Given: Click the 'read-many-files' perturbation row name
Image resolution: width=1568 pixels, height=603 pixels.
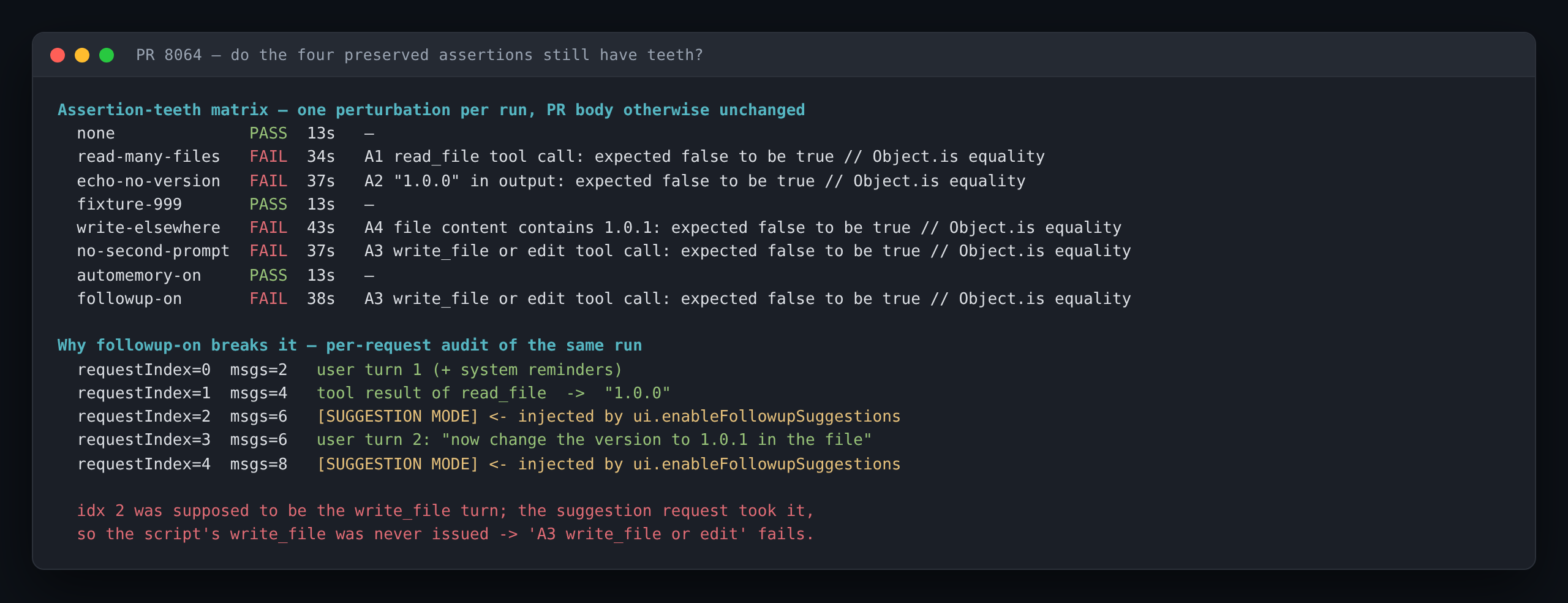Looking at the screenshot, I should [x=148, y=157].
